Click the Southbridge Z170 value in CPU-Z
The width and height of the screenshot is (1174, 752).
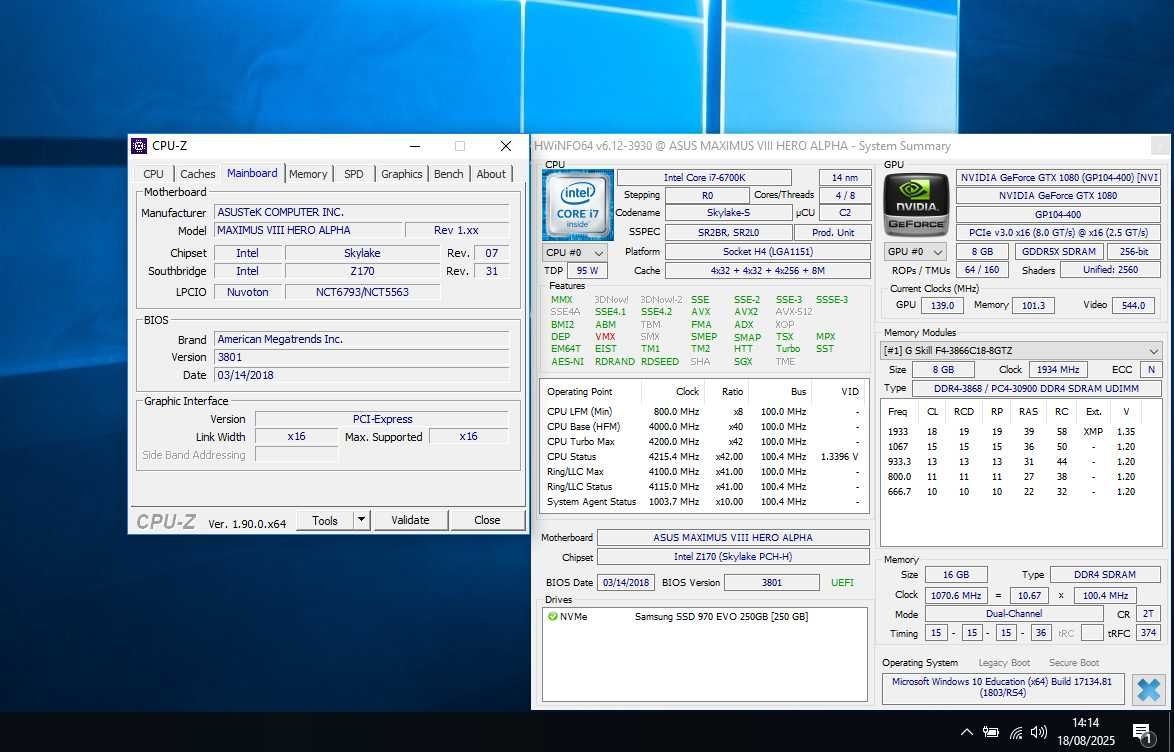tap(362, 271)
